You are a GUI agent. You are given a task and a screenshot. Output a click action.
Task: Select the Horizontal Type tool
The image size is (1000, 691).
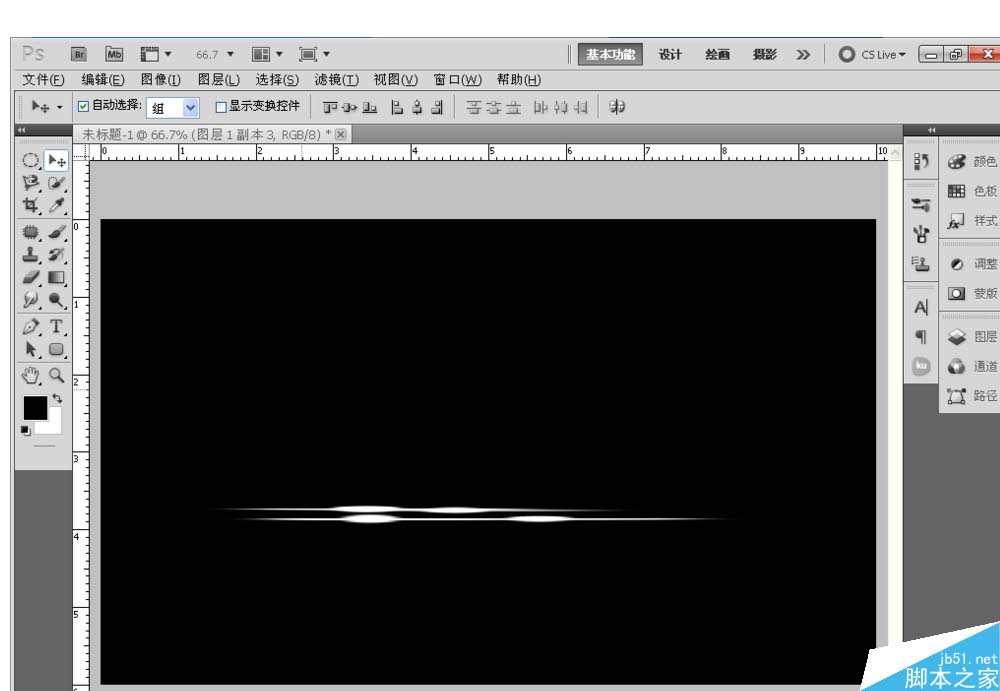56,327
